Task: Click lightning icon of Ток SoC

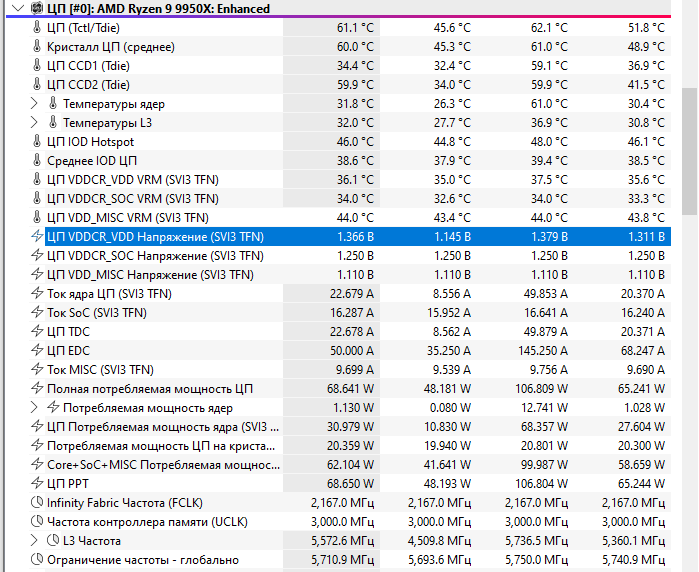Action: (x=37, y=313)
